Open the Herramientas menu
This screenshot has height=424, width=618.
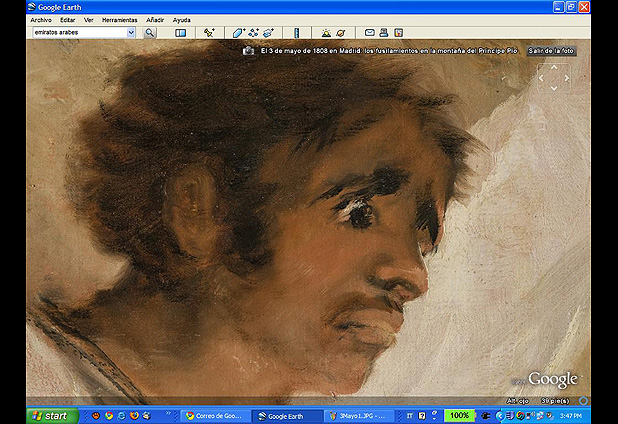120,20
